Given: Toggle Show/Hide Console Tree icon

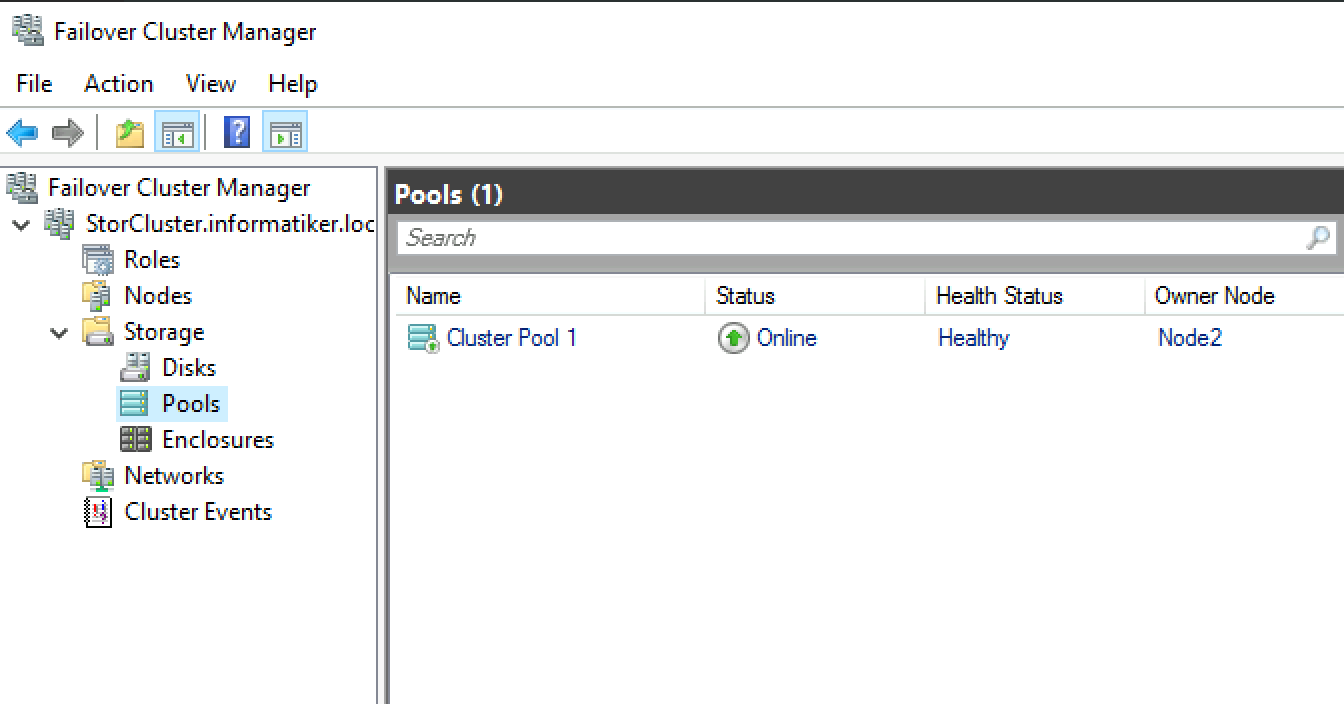Looking at the screenshot, I should (177, 132).
